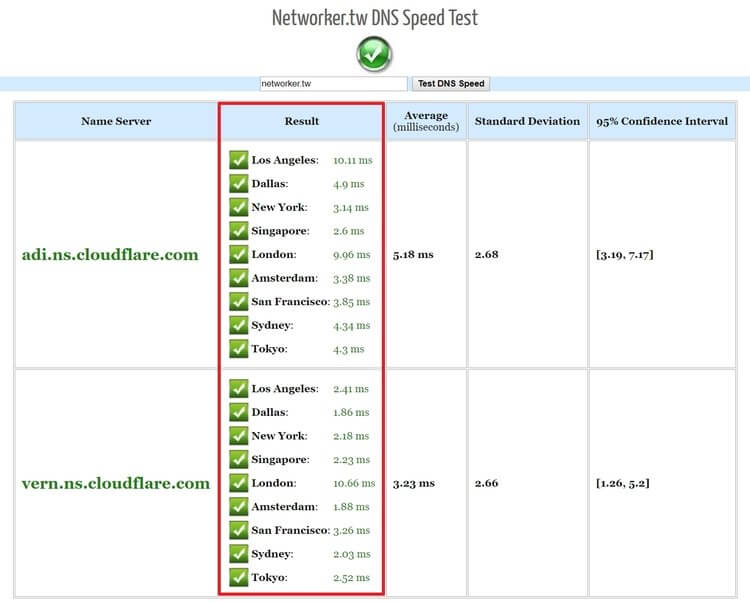Open the adi.ns.cloudflare.com name server link
This screenshot has height=602, width=750.
point(110,254)
